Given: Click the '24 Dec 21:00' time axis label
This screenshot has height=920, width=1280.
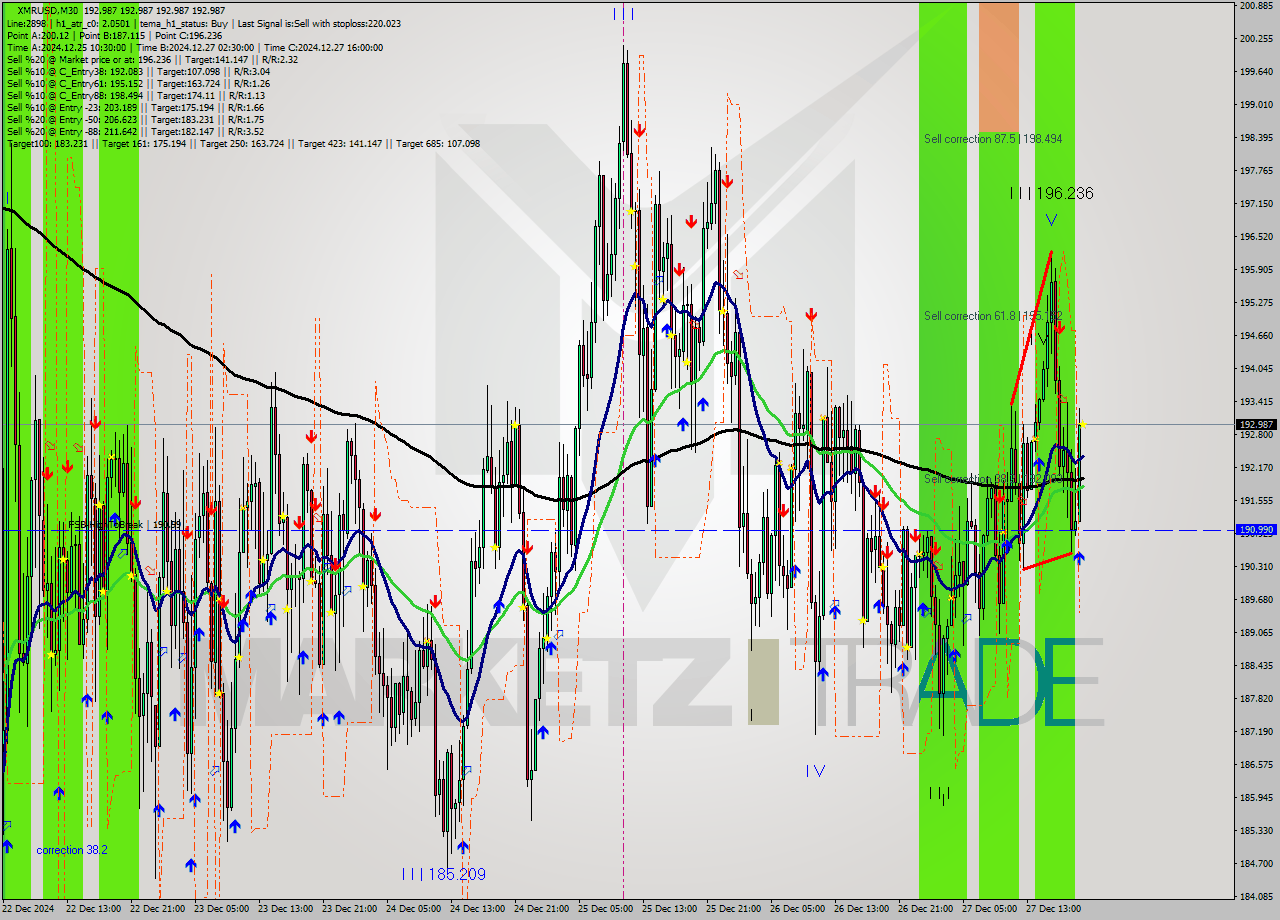Looking at the screenshot, I should coord(541,909).
